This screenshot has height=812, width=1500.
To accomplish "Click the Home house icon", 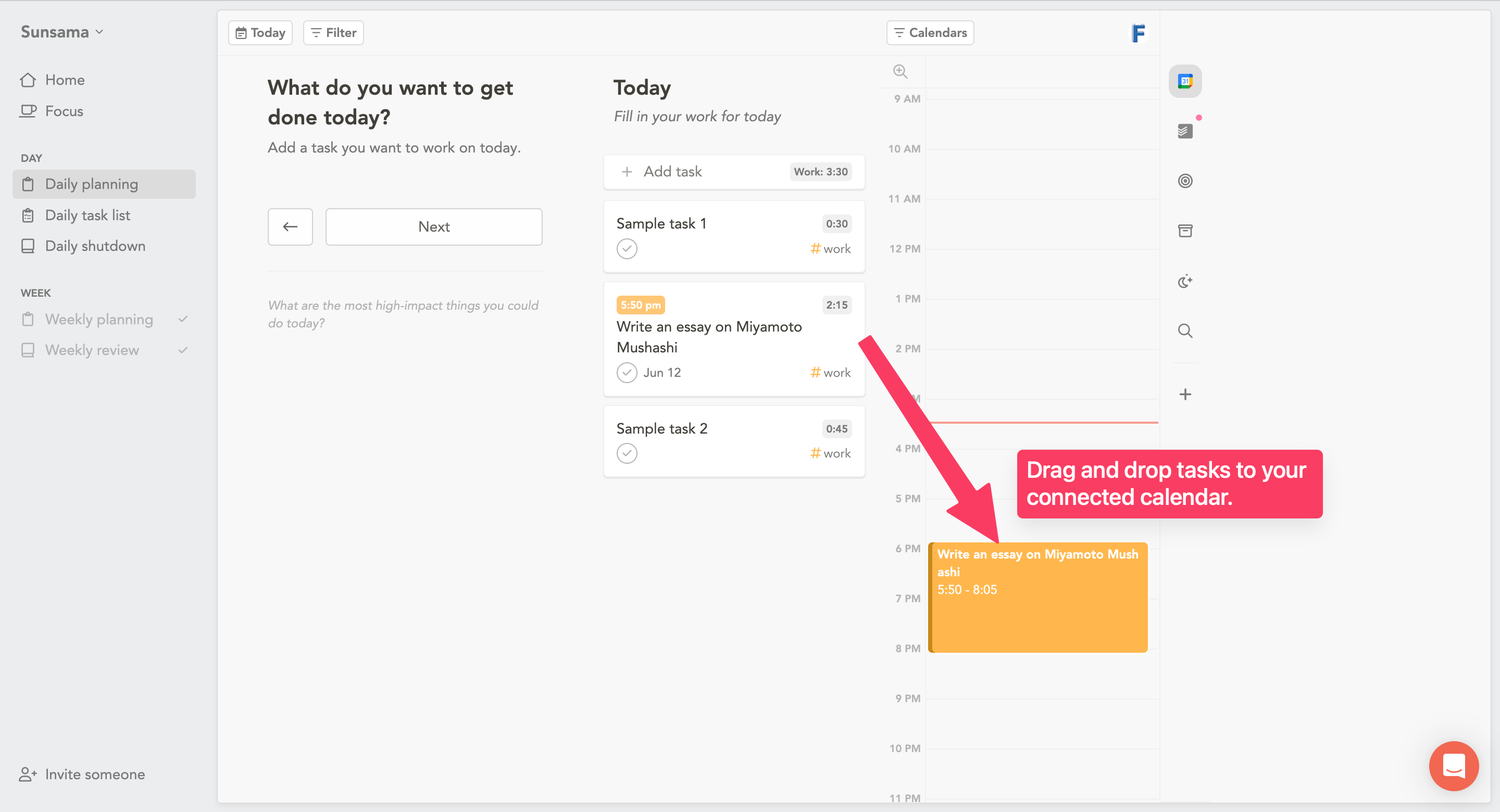I will click(28, 80).
